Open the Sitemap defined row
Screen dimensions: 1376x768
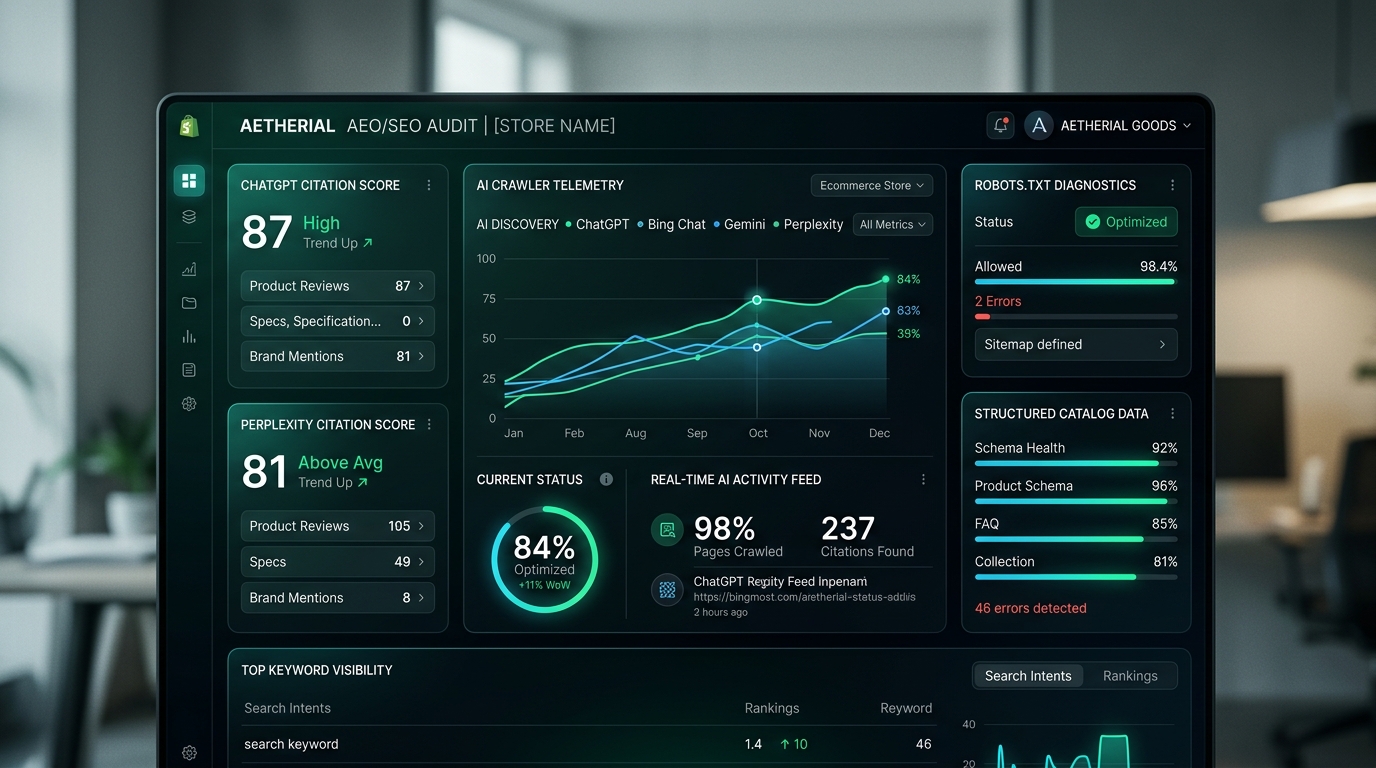[x=1076, y=344]
